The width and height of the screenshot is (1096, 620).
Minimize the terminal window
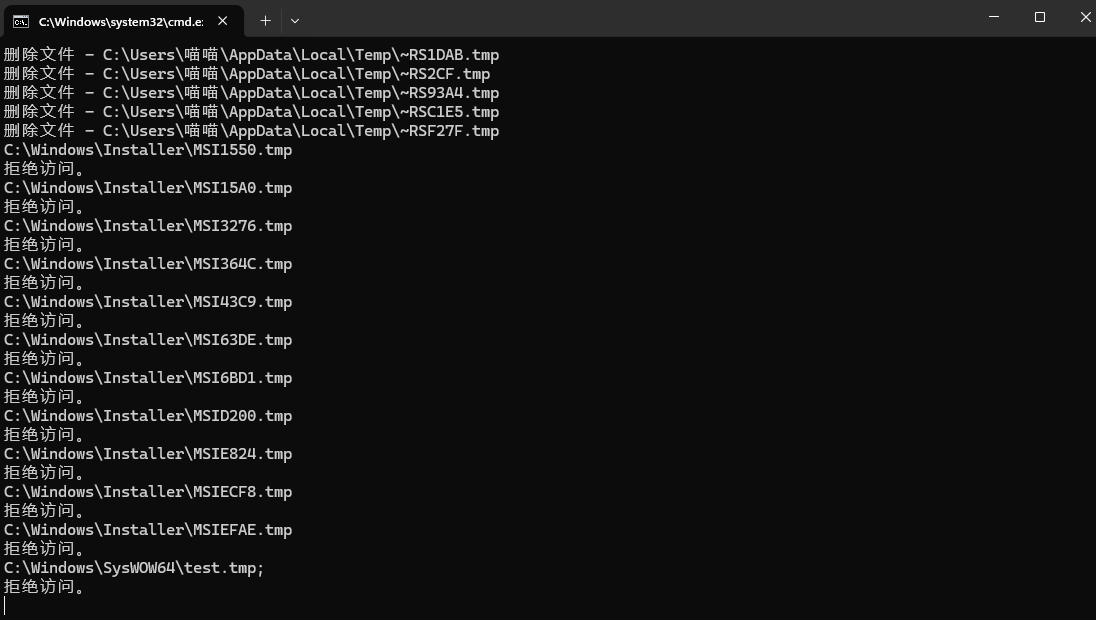point(994,17)
